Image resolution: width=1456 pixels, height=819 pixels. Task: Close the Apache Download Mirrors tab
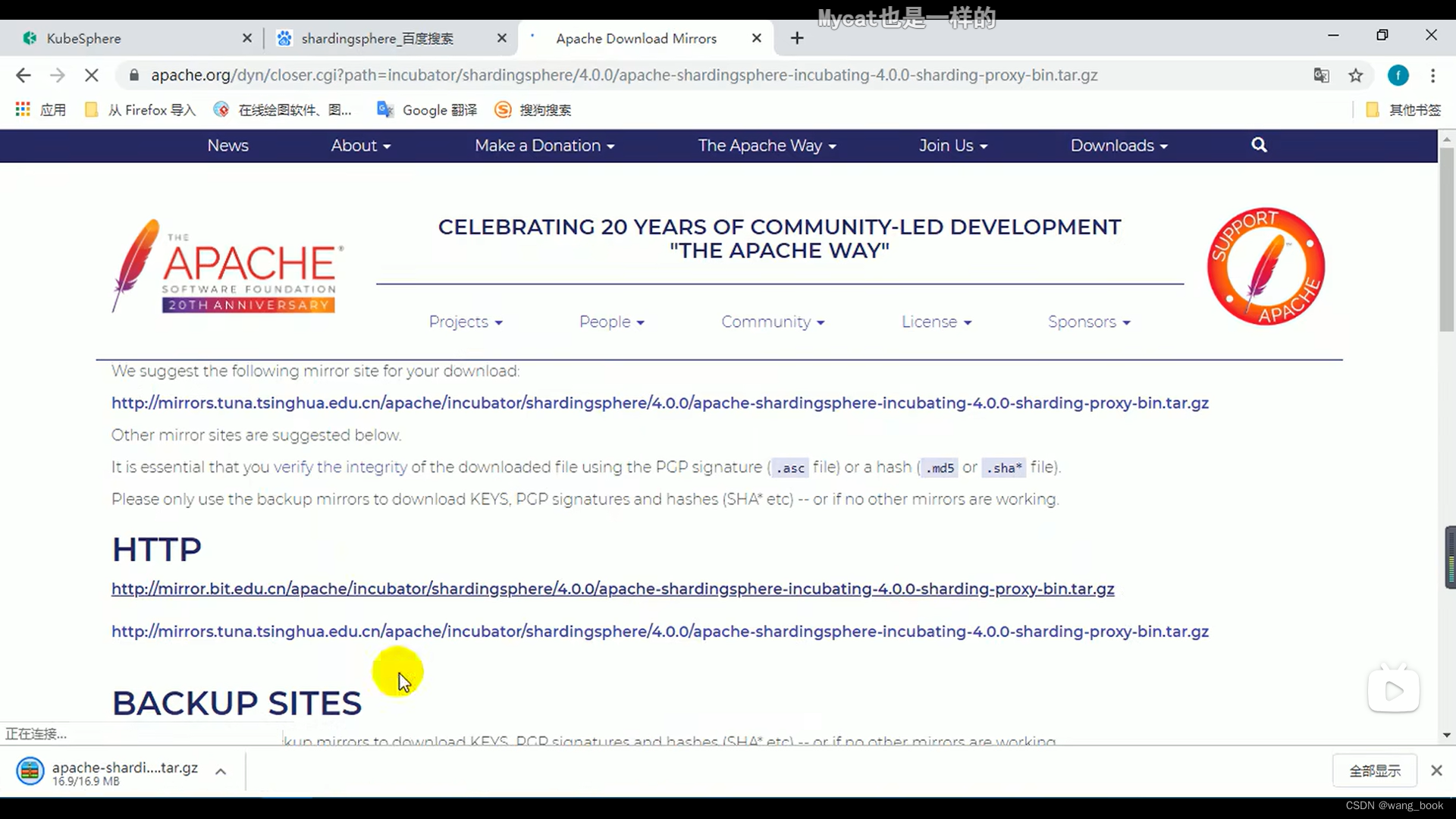click(757, 38)
